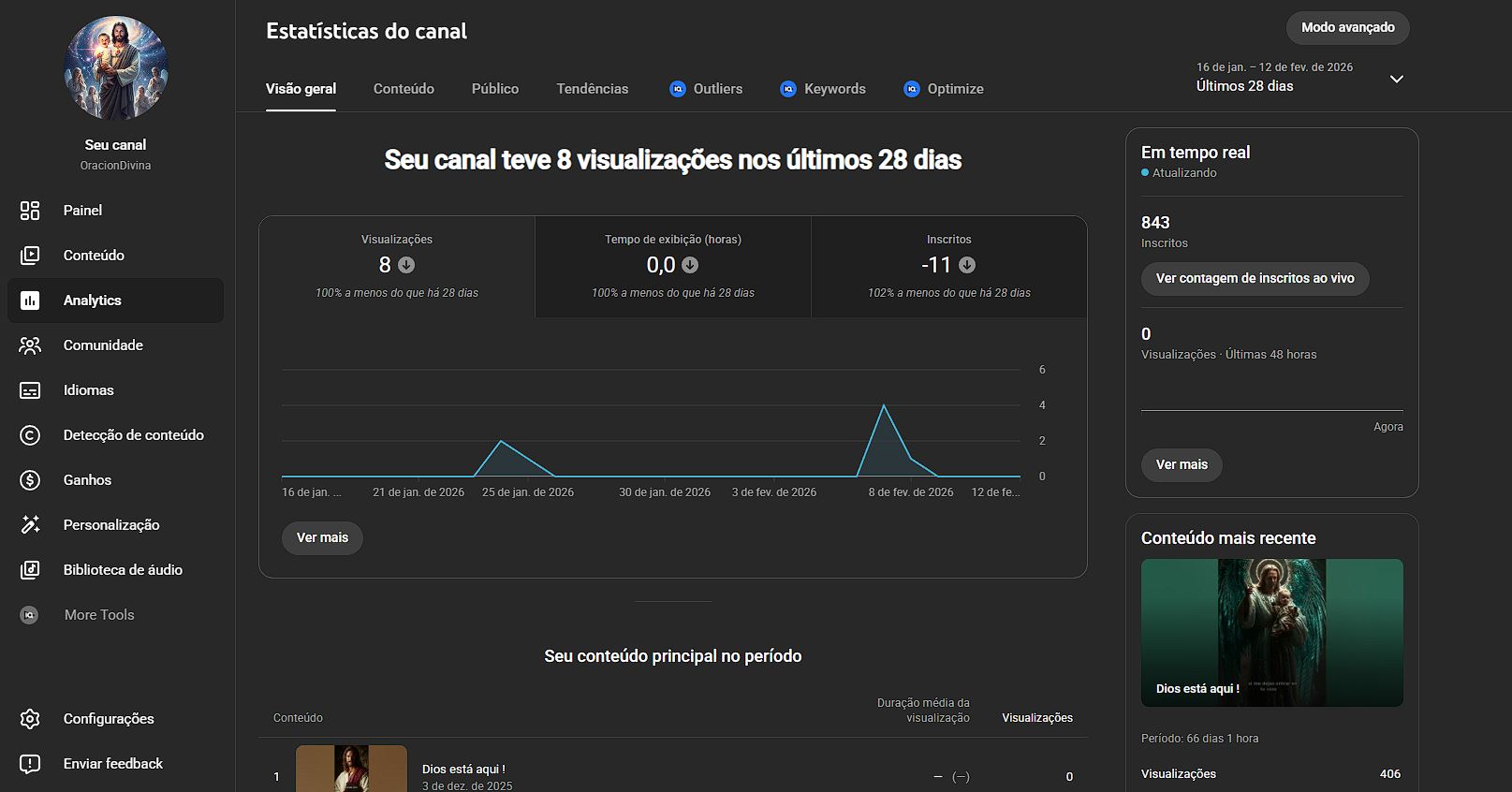The image size is (1512, 792).
Task: Click the Enviar feedback icon
Action: click(30, 764)
